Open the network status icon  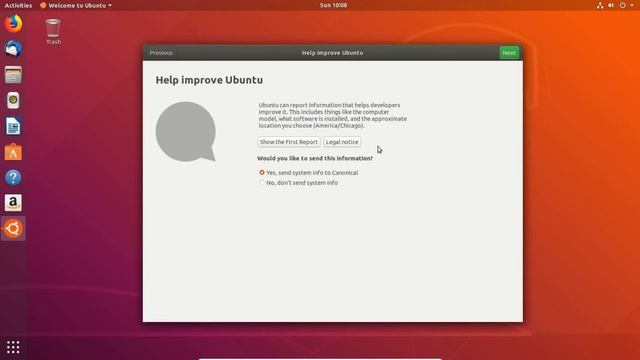tap(600, 5)
